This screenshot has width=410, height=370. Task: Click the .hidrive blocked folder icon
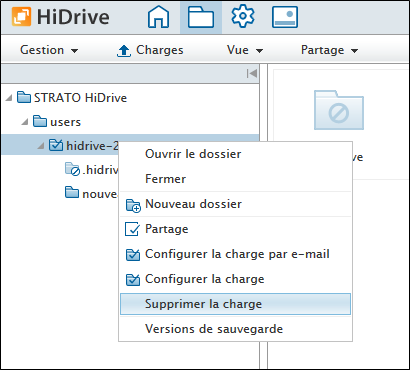[72, 169]
